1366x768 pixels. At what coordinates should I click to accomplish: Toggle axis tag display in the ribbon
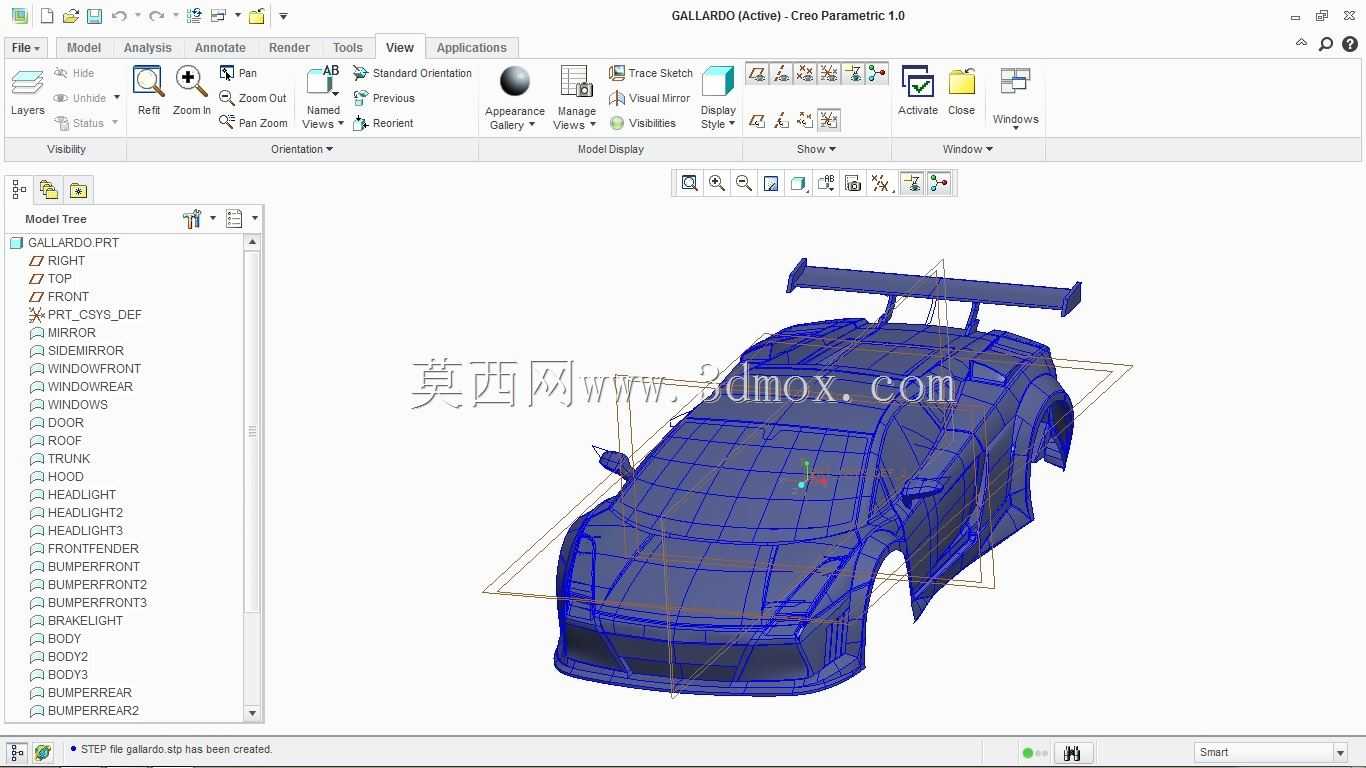[781, 121]
